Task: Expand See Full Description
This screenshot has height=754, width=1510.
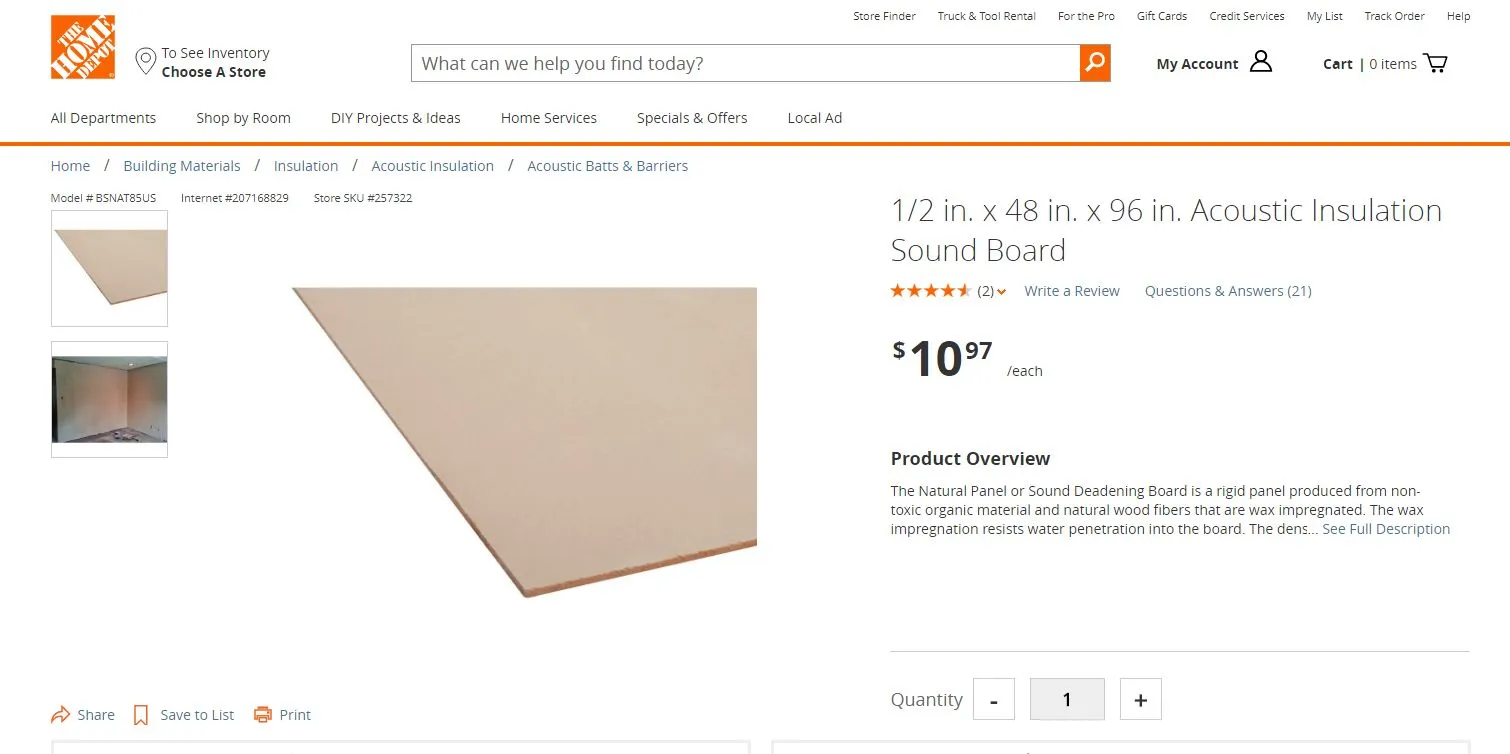Action: (x=1385, y=529)
